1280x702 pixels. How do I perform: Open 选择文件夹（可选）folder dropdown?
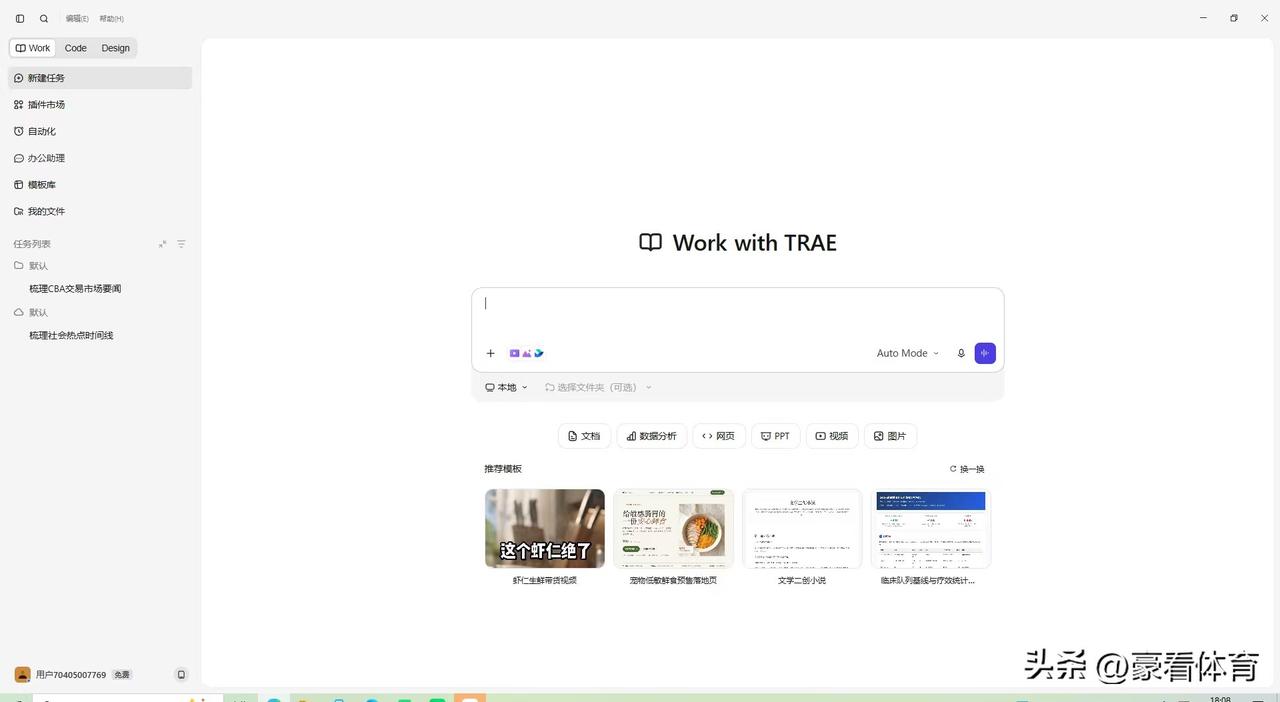click(x=598, y=388)
